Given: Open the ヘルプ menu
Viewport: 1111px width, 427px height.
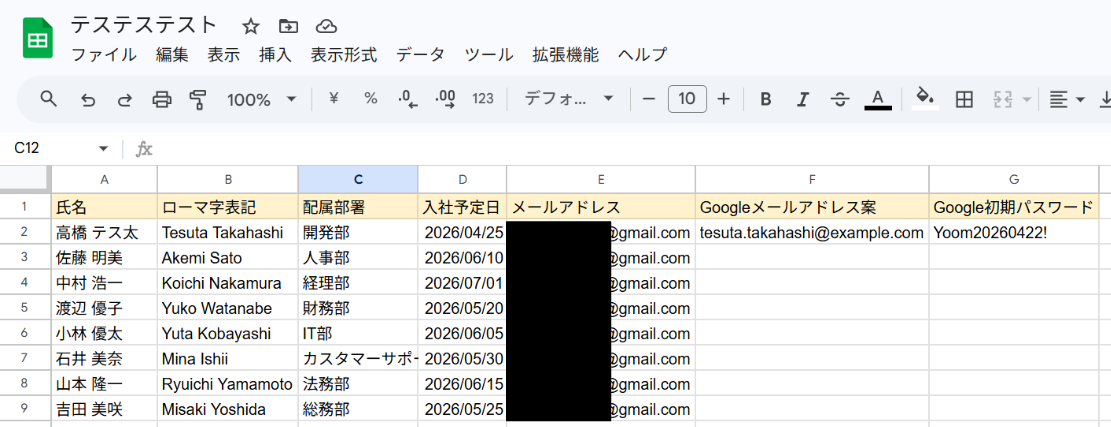Looking at the screenshot, I should coord(642,55).
